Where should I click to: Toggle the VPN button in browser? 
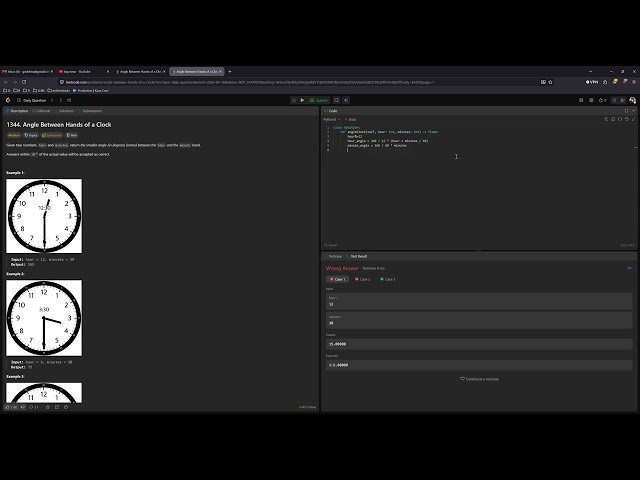coord(592,82)
